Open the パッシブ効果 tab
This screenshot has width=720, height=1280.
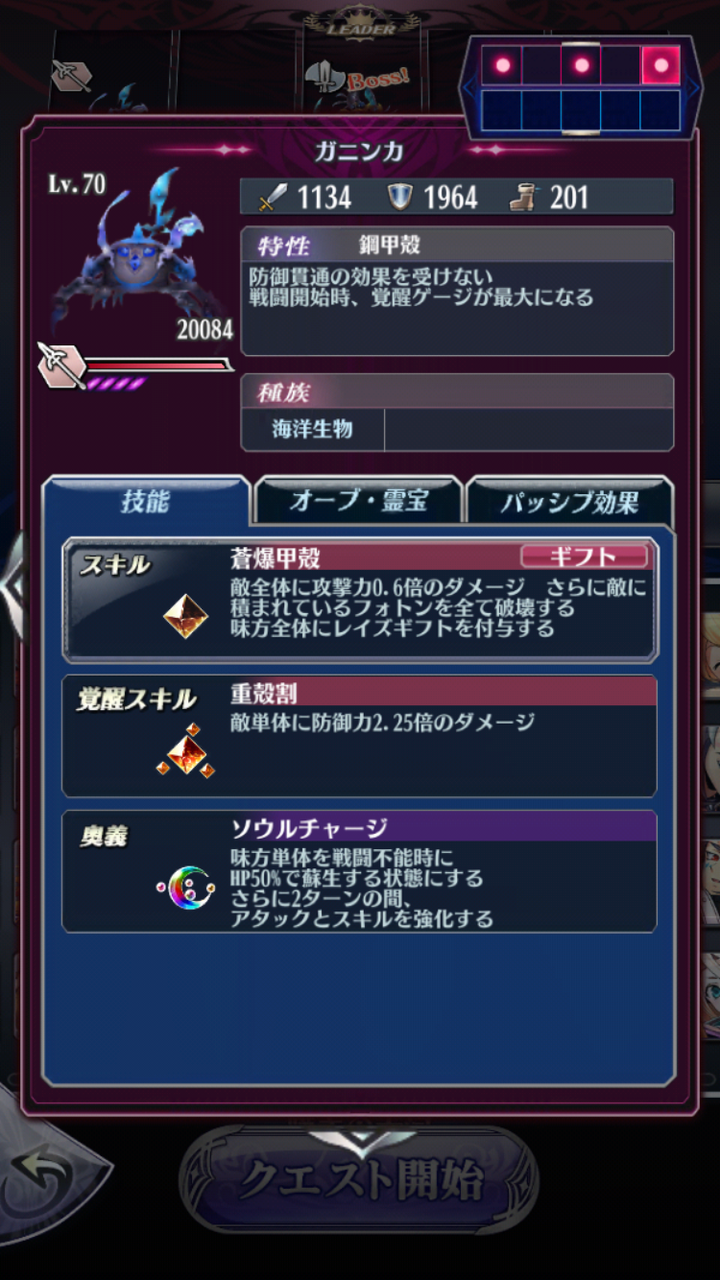tap(570, 502)
